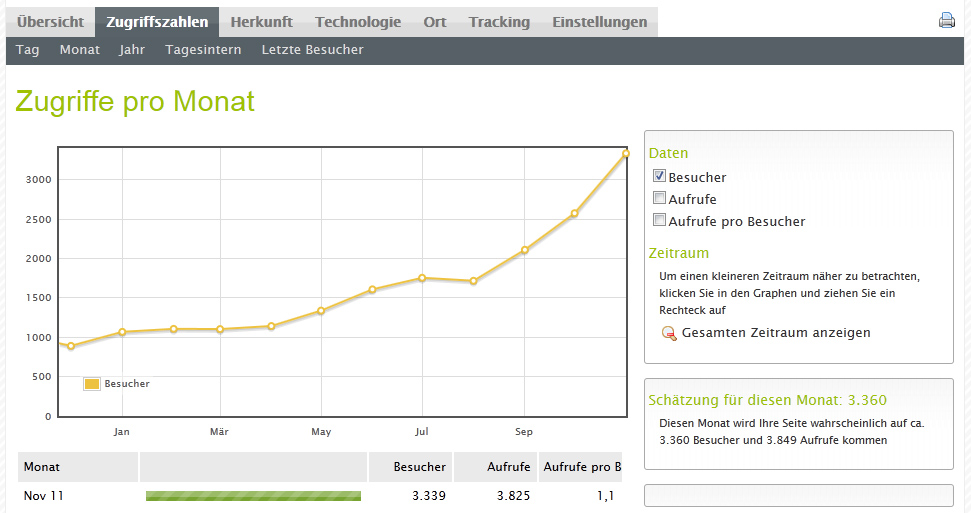Viewport: 971px width, 513px height.
Task: Click the Nov 11 row label
Action: coord(43,496)
